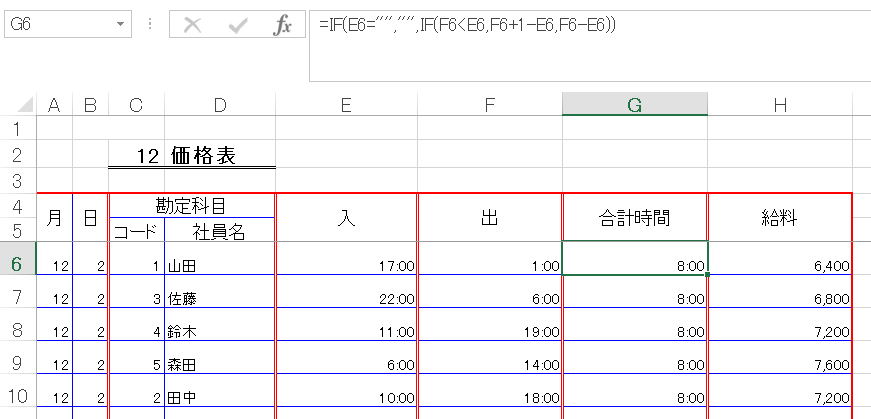The width and height of the screenshot is (871, 419).
Task: Select the cell with name 佐藤
Action: (220, 292)
